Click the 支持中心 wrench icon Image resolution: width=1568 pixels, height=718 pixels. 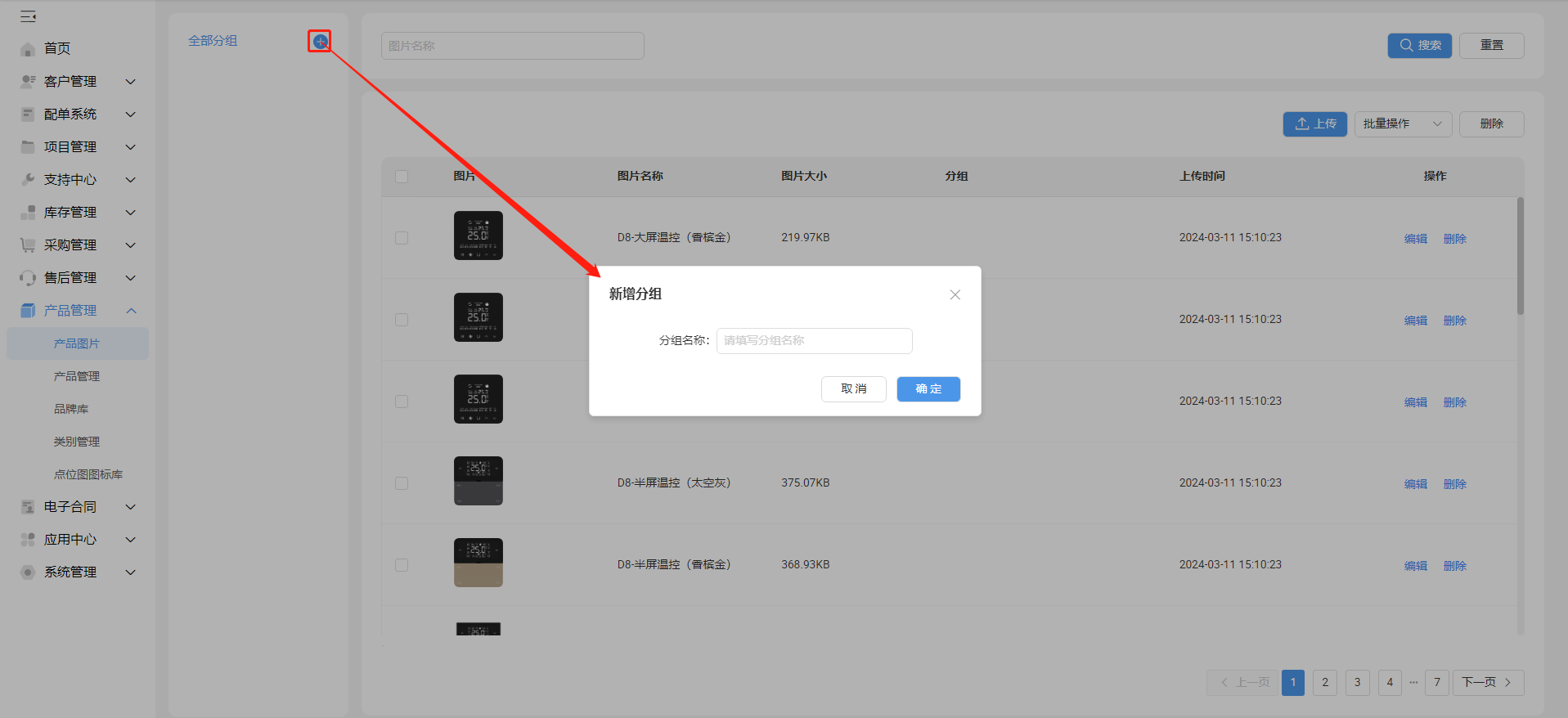click(28, 180)
